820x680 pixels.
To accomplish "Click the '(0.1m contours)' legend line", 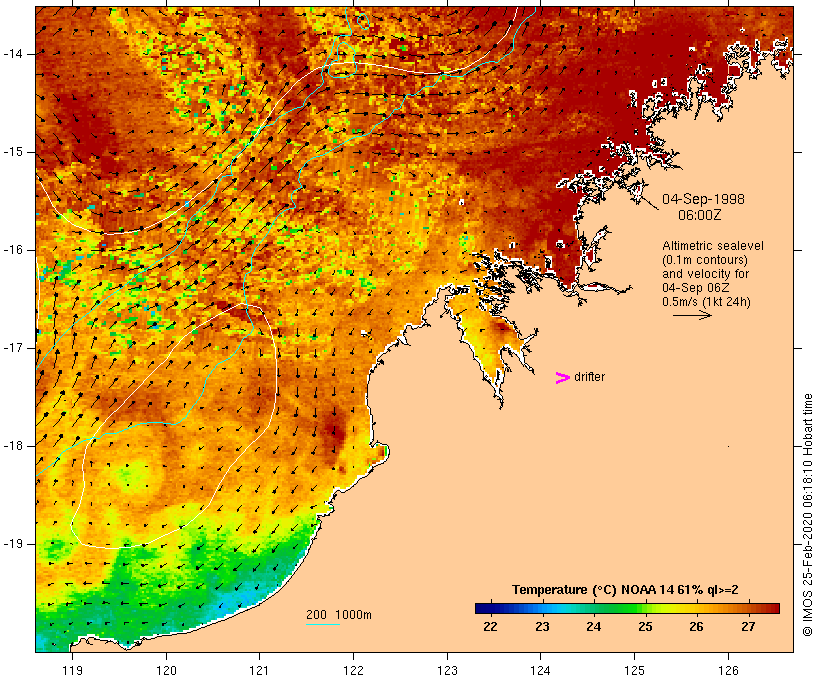I will pyautogui.click(x=704, y=260).
